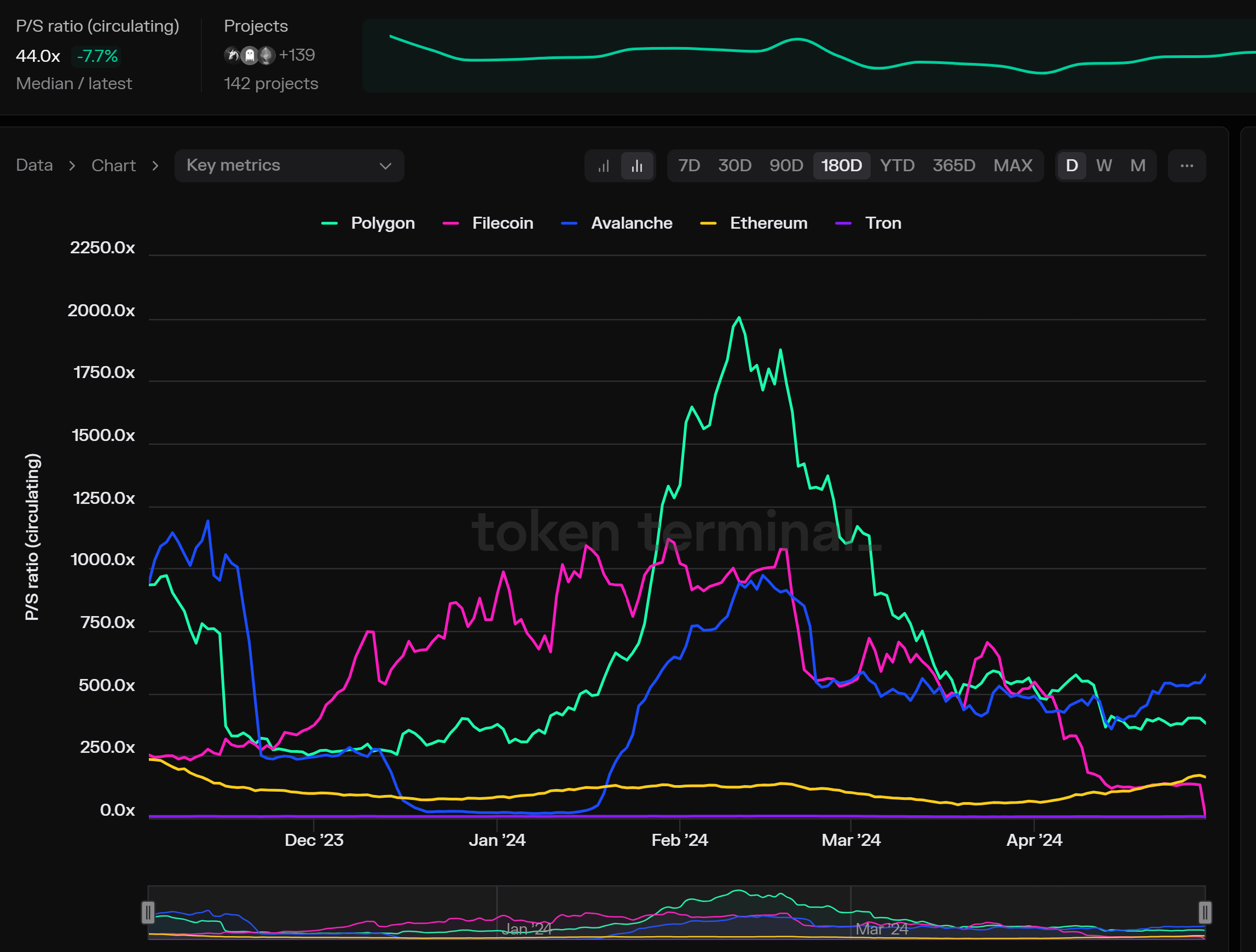Toggle Polygon series in legend
1256x952 pixels.
click(x=382, y=223)
